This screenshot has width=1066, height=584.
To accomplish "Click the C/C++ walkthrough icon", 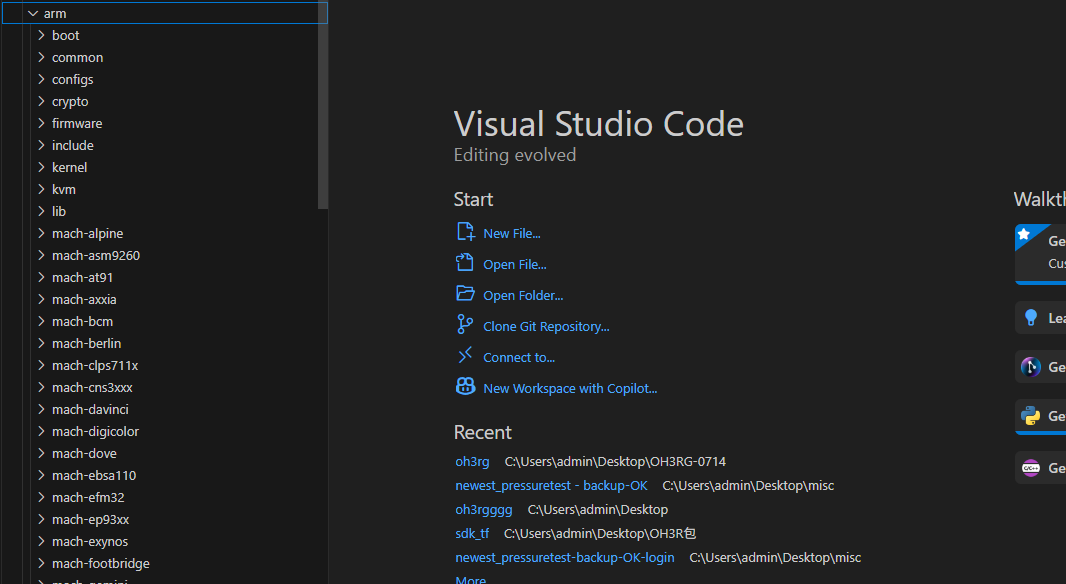I will click(x=1031, y=468).
